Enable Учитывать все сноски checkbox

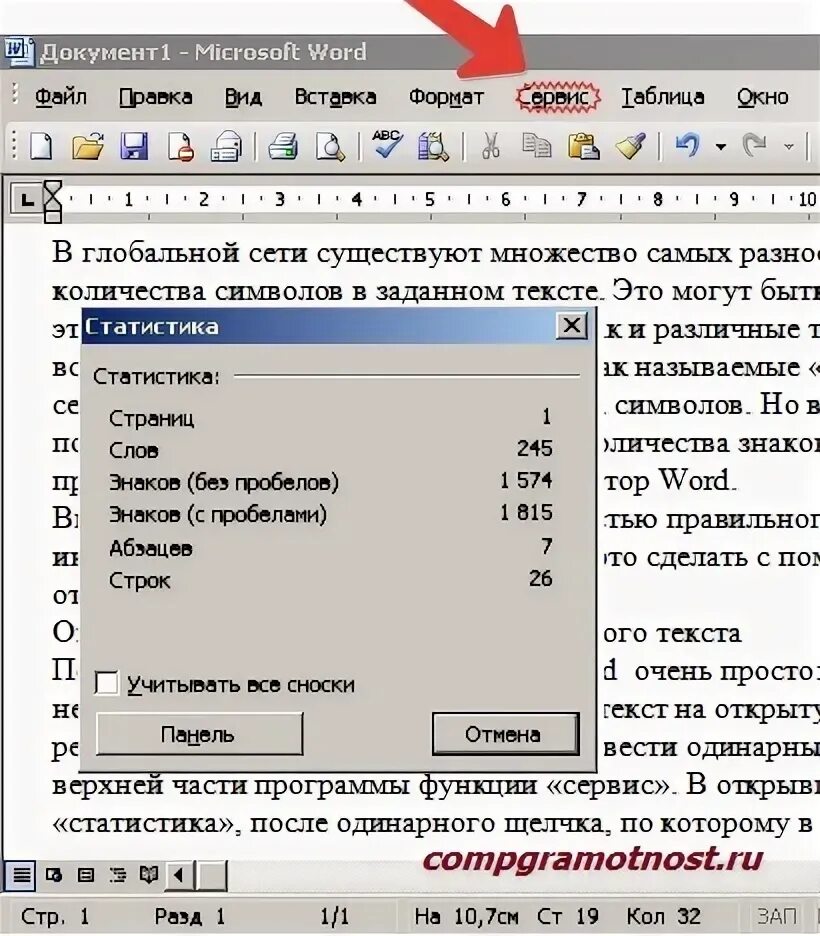[x=106, y=683]
